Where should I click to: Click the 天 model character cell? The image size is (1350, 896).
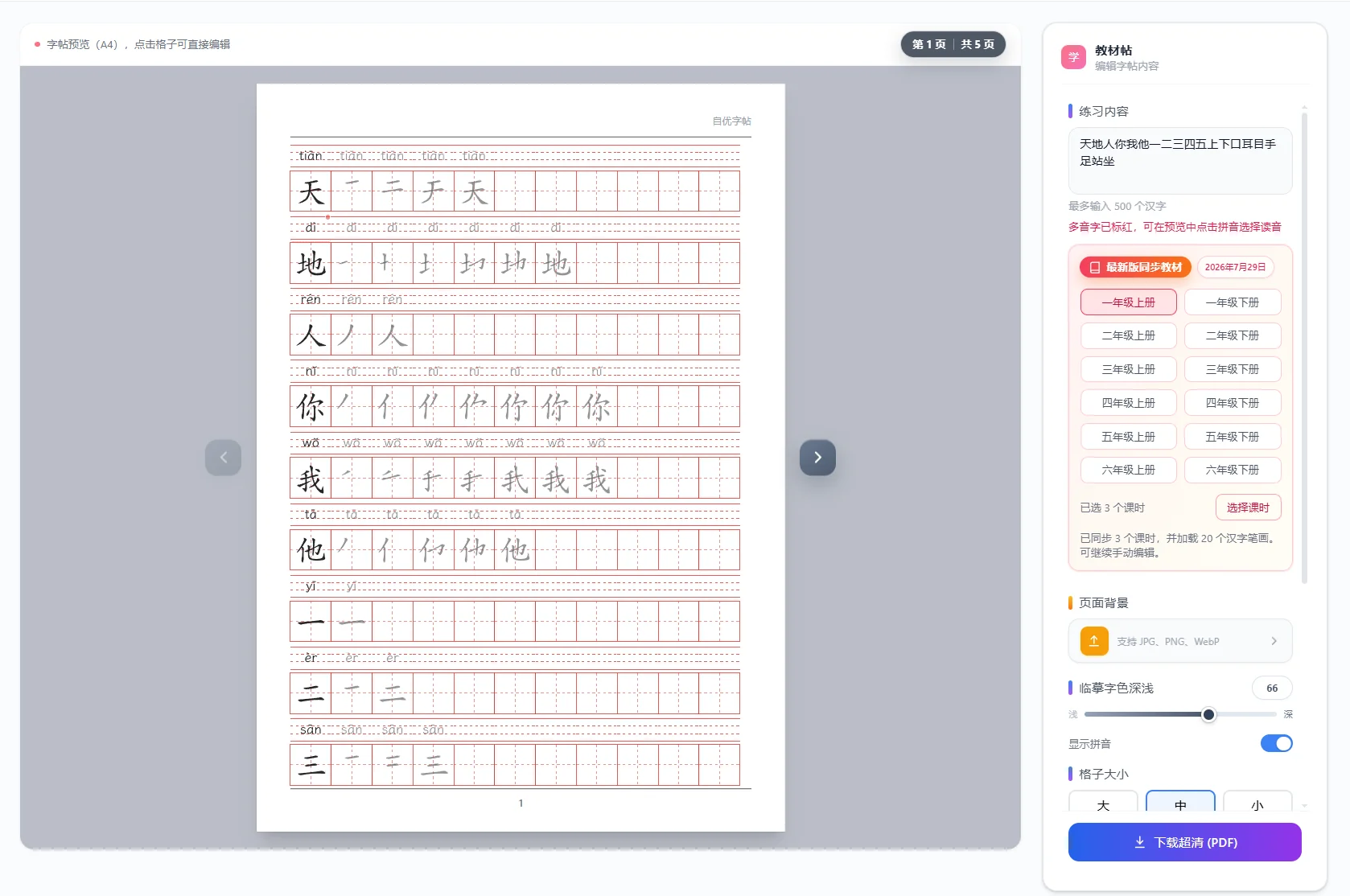[x=311, y=191]
